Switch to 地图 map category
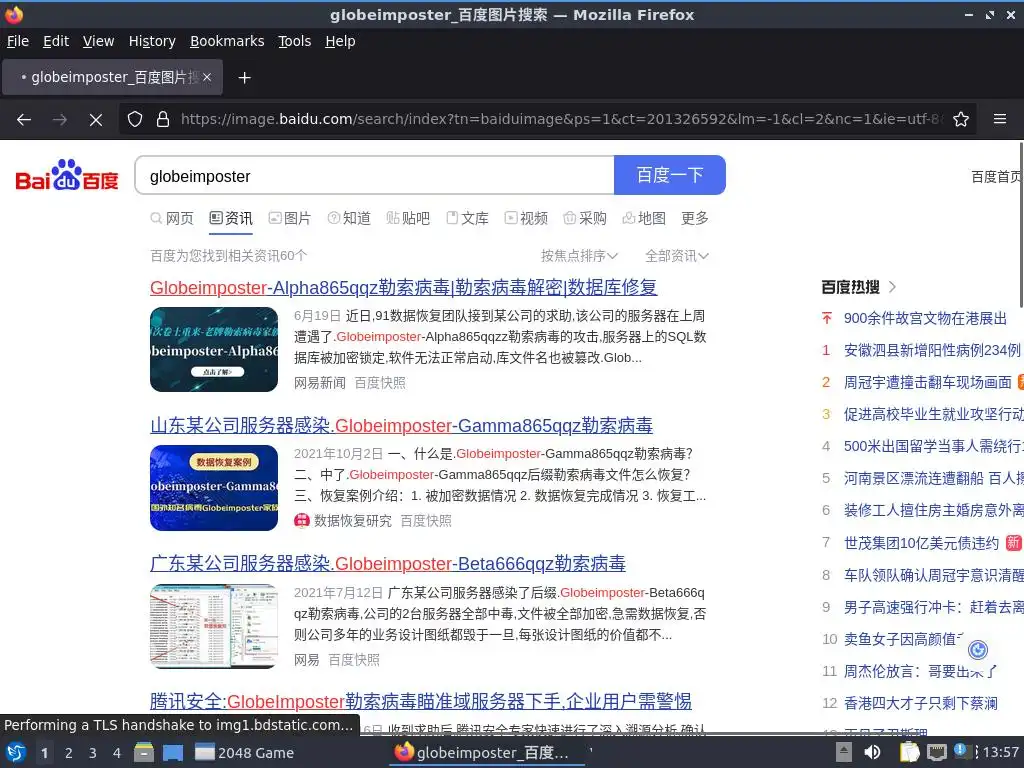1024x768 pixels. 644,218
